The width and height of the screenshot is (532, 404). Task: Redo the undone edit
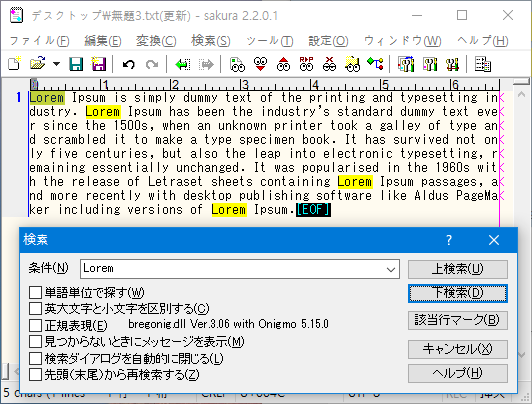pos(152,64)
